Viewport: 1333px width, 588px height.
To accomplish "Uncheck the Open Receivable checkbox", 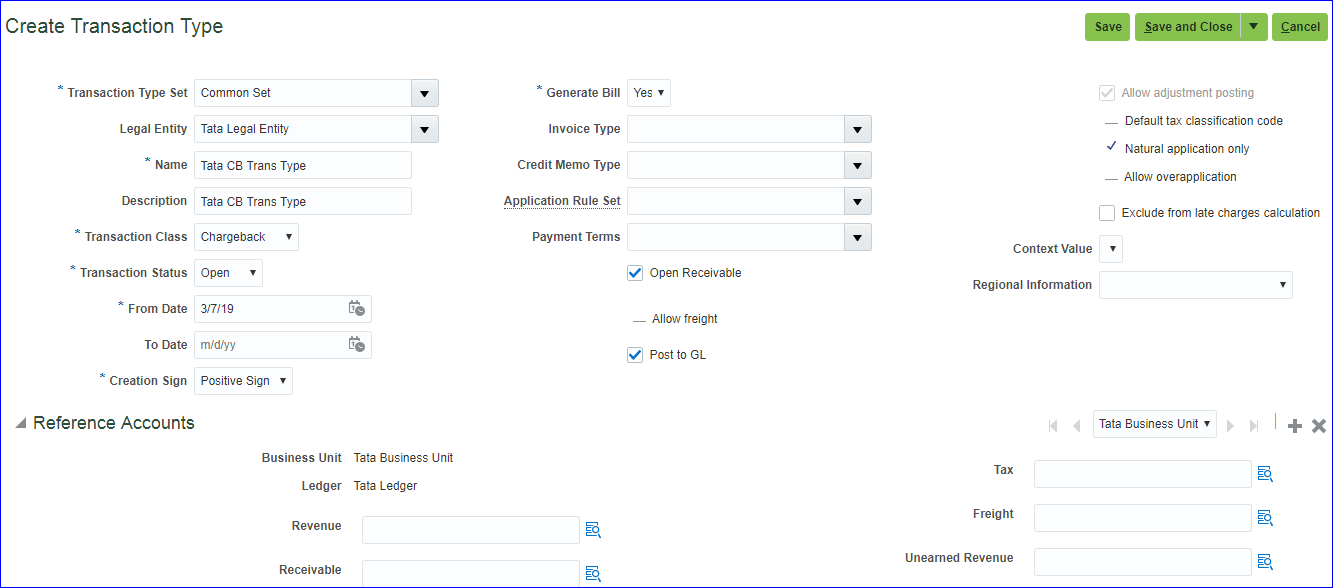I will (635, 273).
